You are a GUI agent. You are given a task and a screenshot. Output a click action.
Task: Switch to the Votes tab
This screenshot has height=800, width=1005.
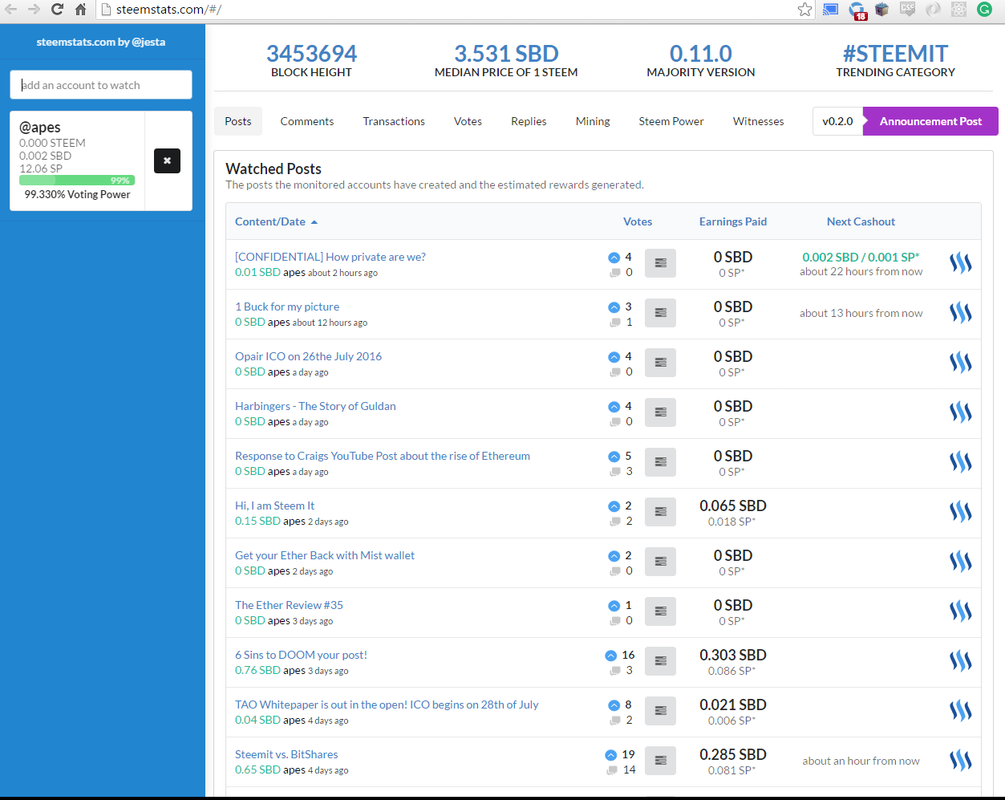point(468,121)
